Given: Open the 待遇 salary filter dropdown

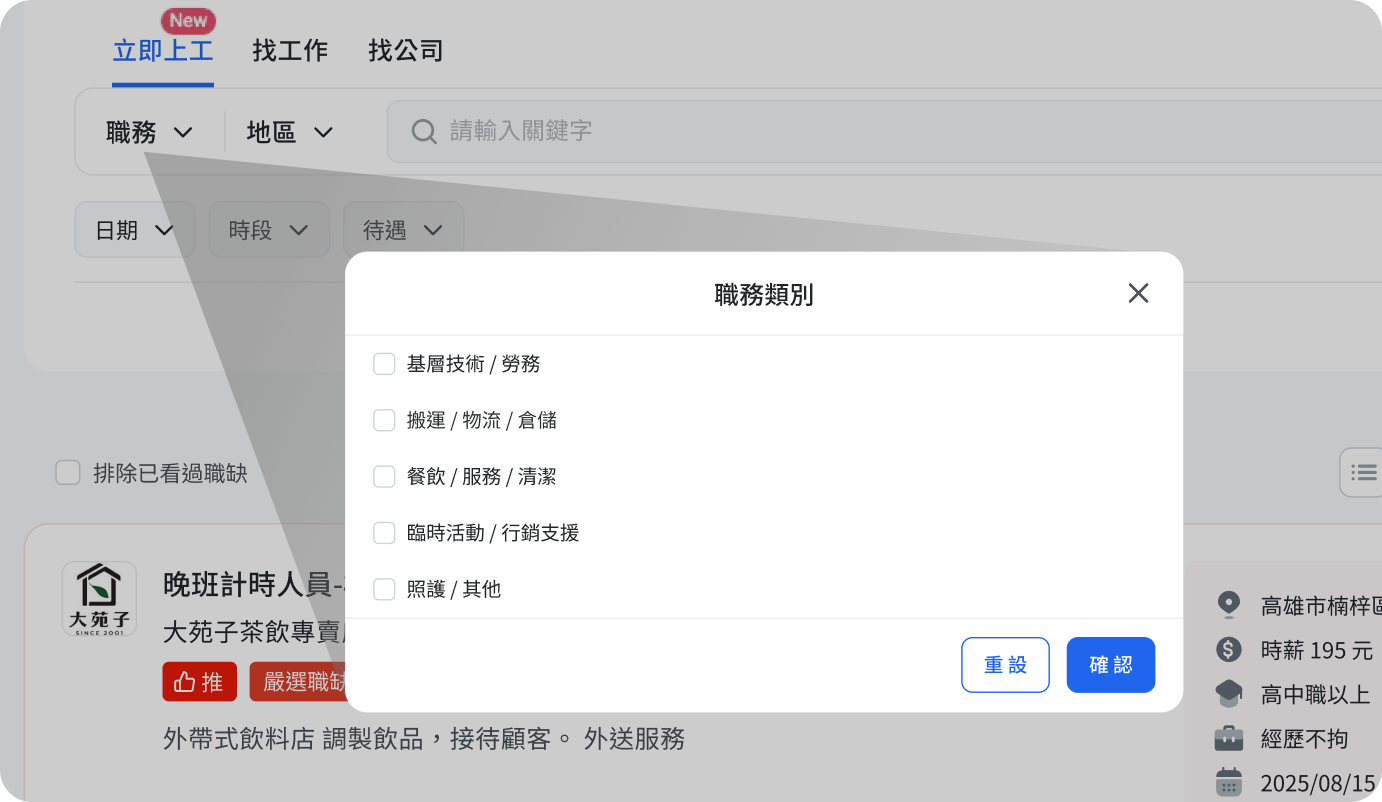Looking at the screenshot, I should coord(403,229).
